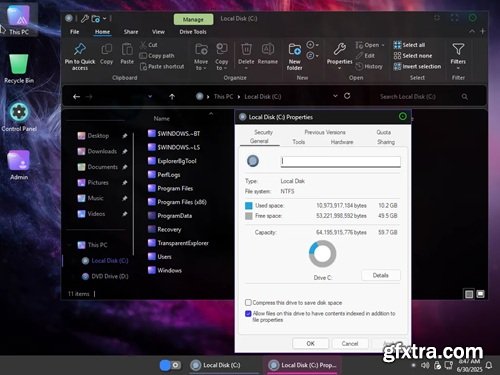Switch to the Share ribbon tab

pos(131,32)
